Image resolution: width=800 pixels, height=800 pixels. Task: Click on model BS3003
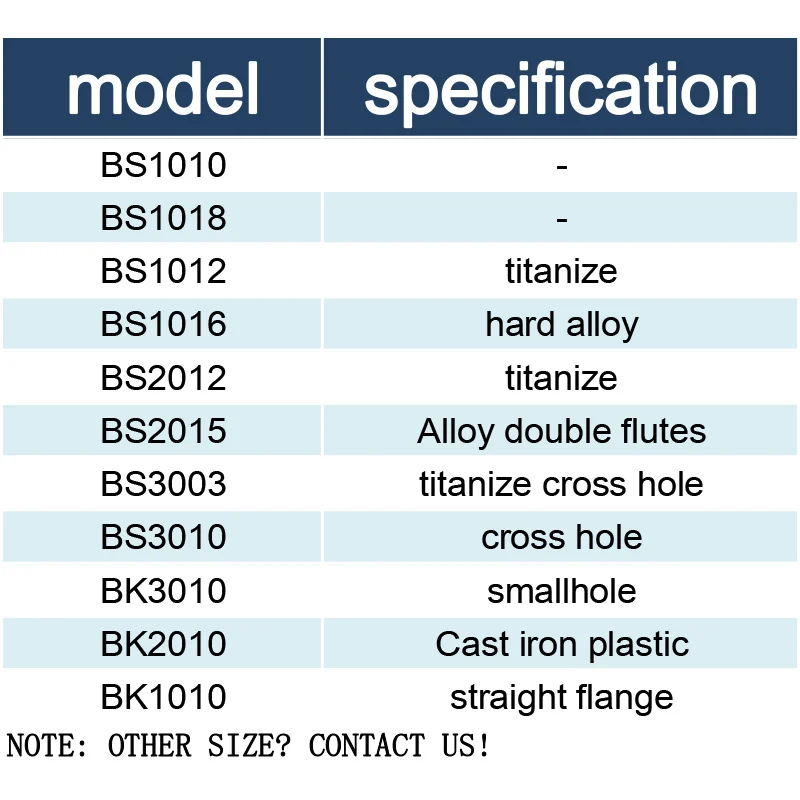pyautogui.click(x=163, y=484)
